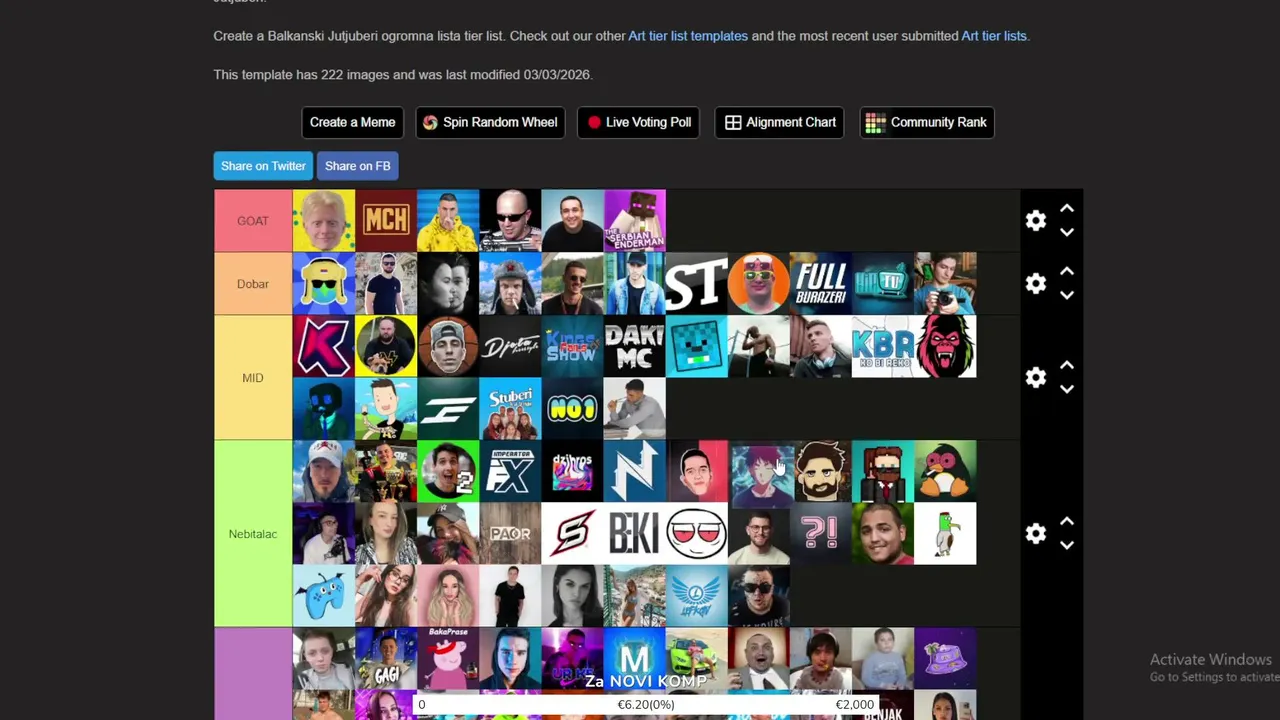Image resolution: width=1280 pixels, height=720 pixels.
Task: Move Nebitalac tier row up
Action: tap(1067, 522)
